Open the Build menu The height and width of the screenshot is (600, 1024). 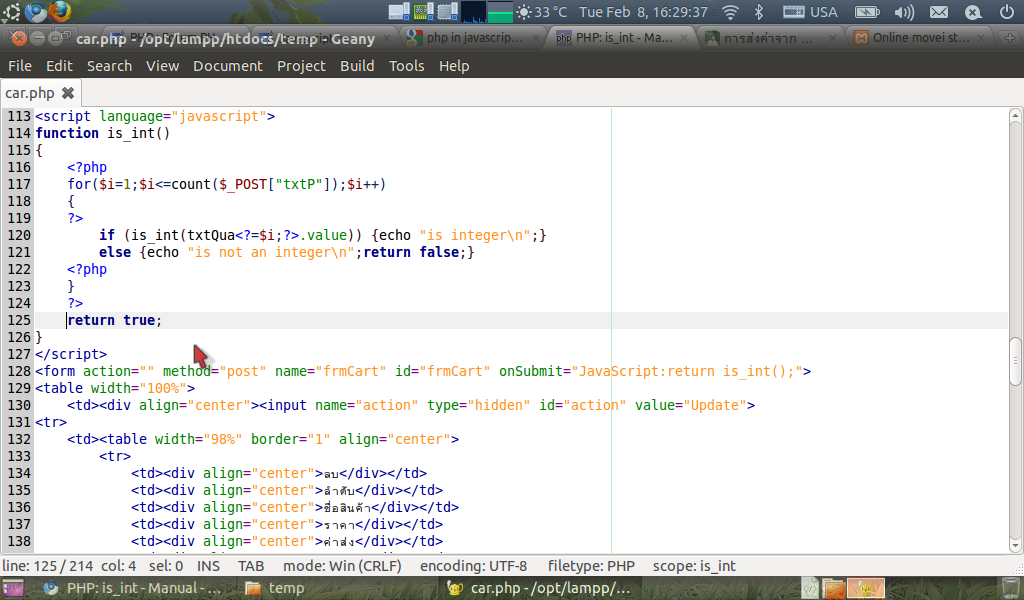click(357, 66)
